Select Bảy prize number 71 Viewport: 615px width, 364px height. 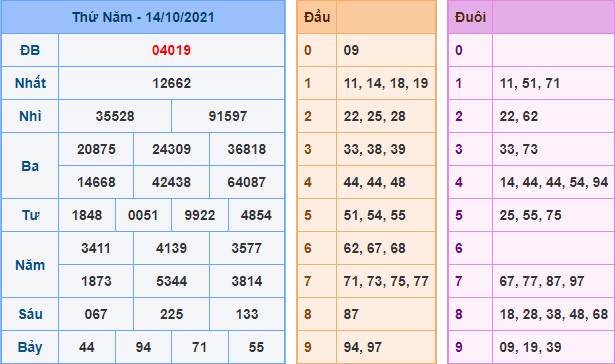(199, 347)
